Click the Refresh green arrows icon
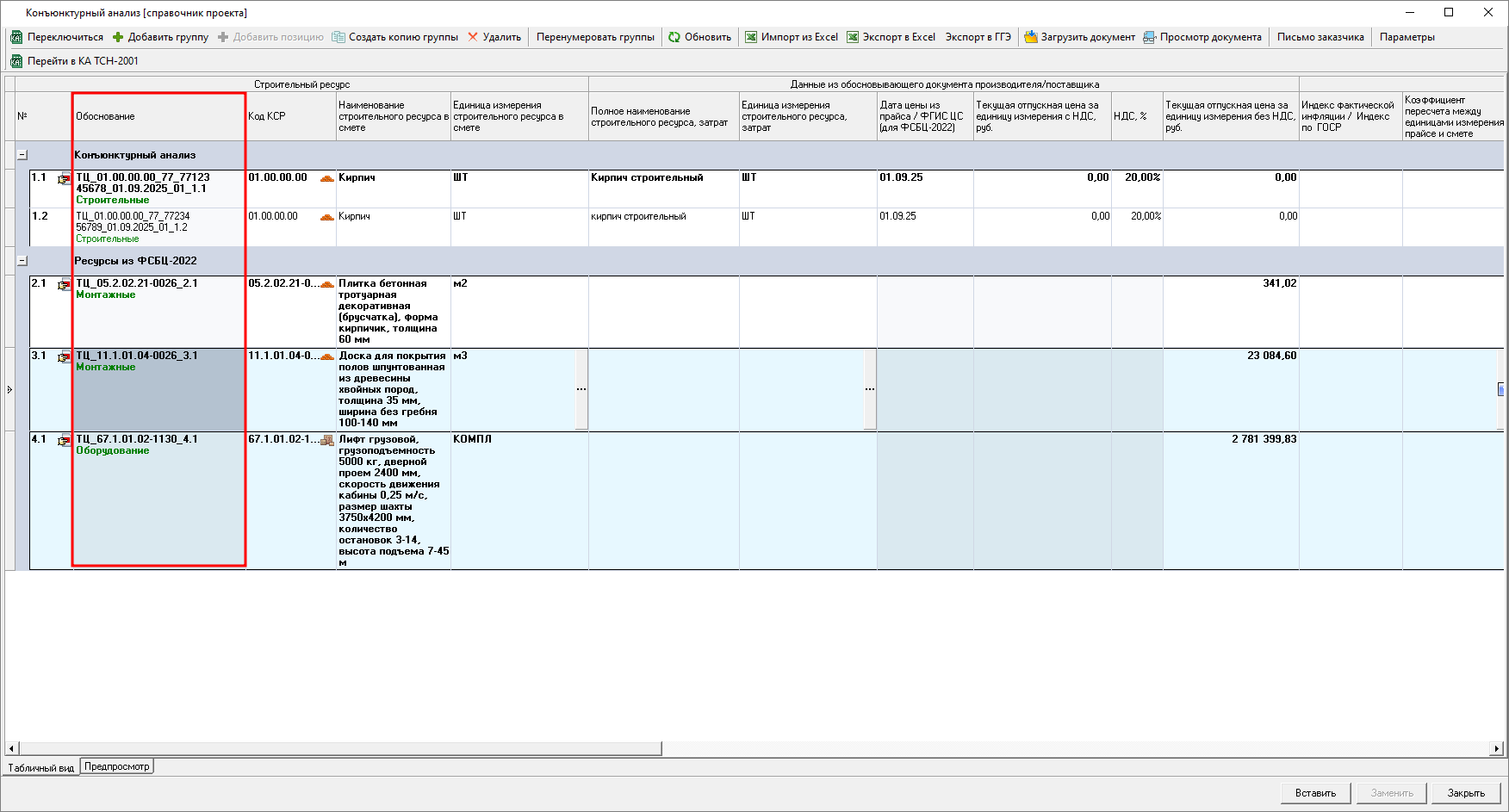 (674, 37)
